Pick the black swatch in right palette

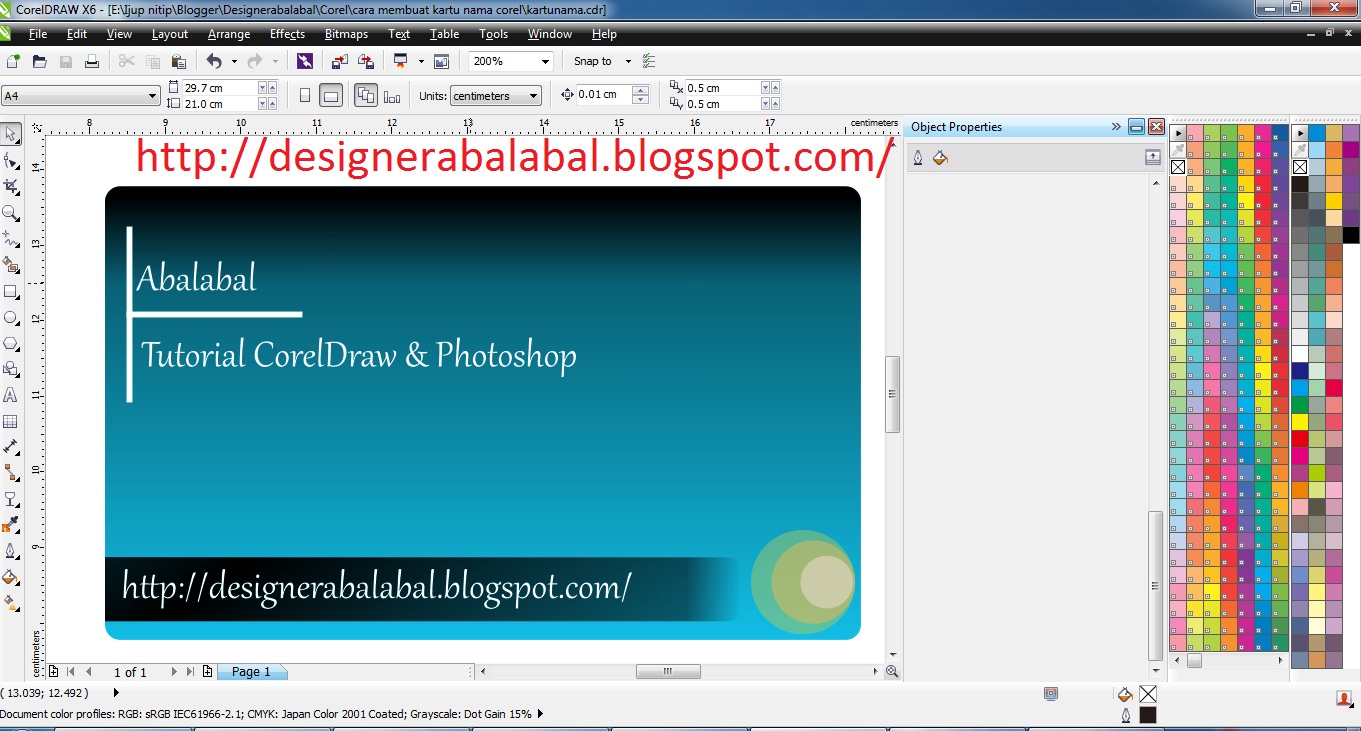pos(1300,184)
